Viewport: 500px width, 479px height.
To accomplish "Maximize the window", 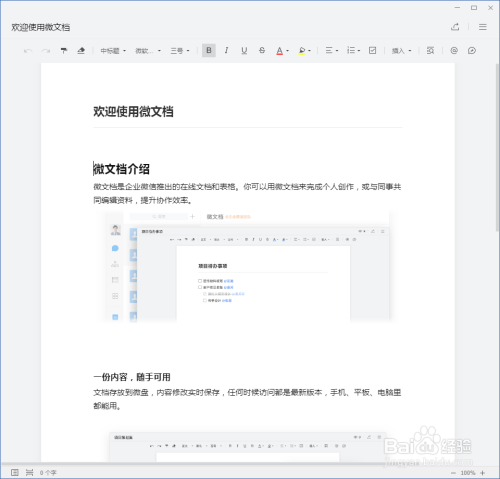I will point(474,8).
